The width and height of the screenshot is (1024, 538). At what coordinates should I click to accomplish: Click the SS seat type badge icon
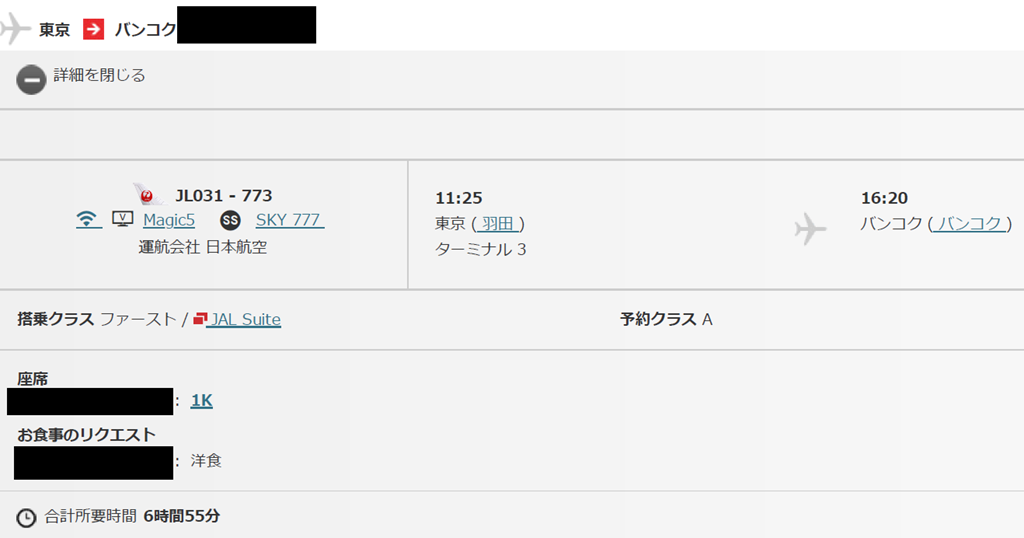(230, 221)
